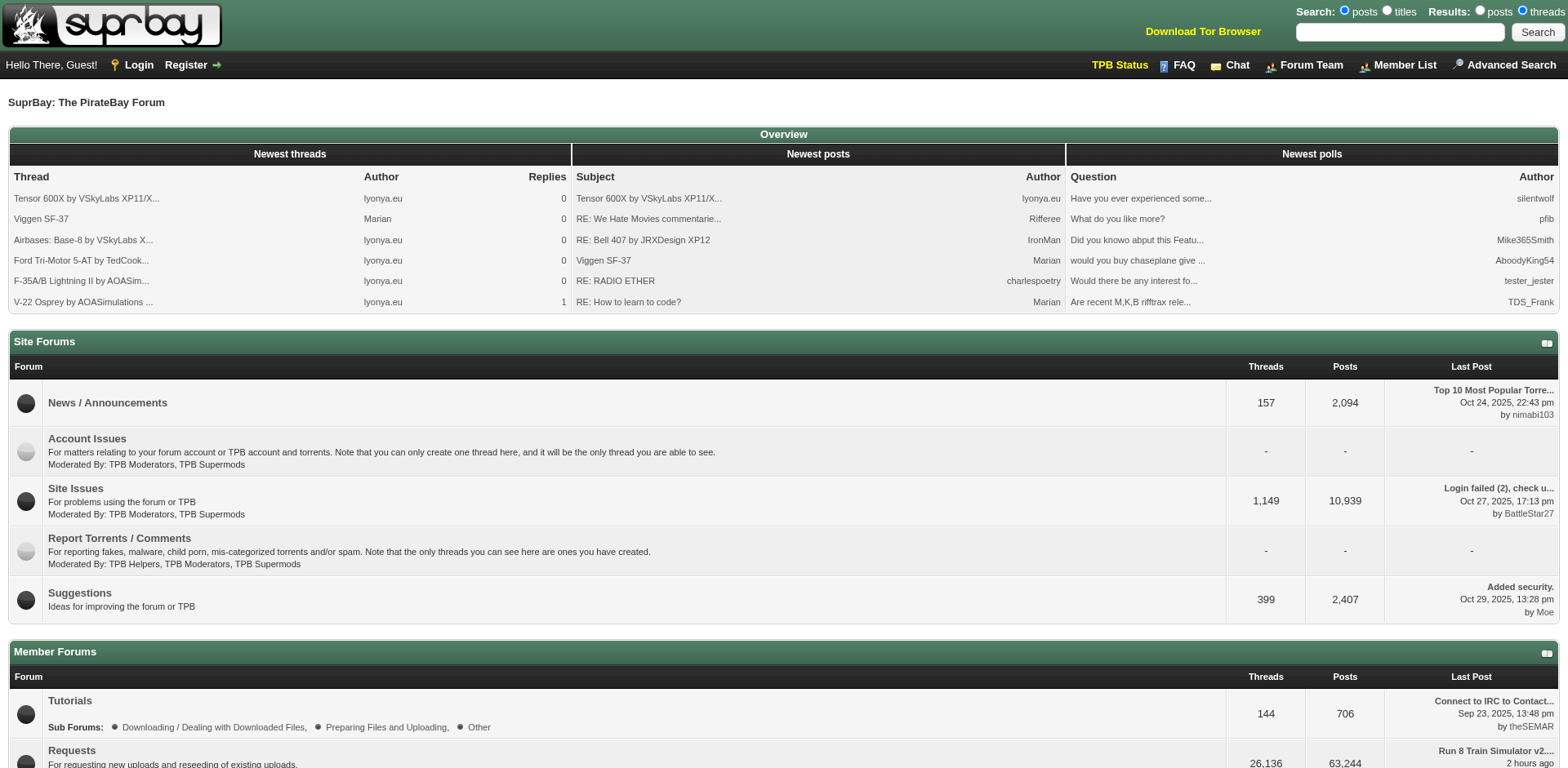Open last post 'Top 10 Most Popular Torre...'
The width and height of the screenshot is (1568, 768).
coord(1494,391)
